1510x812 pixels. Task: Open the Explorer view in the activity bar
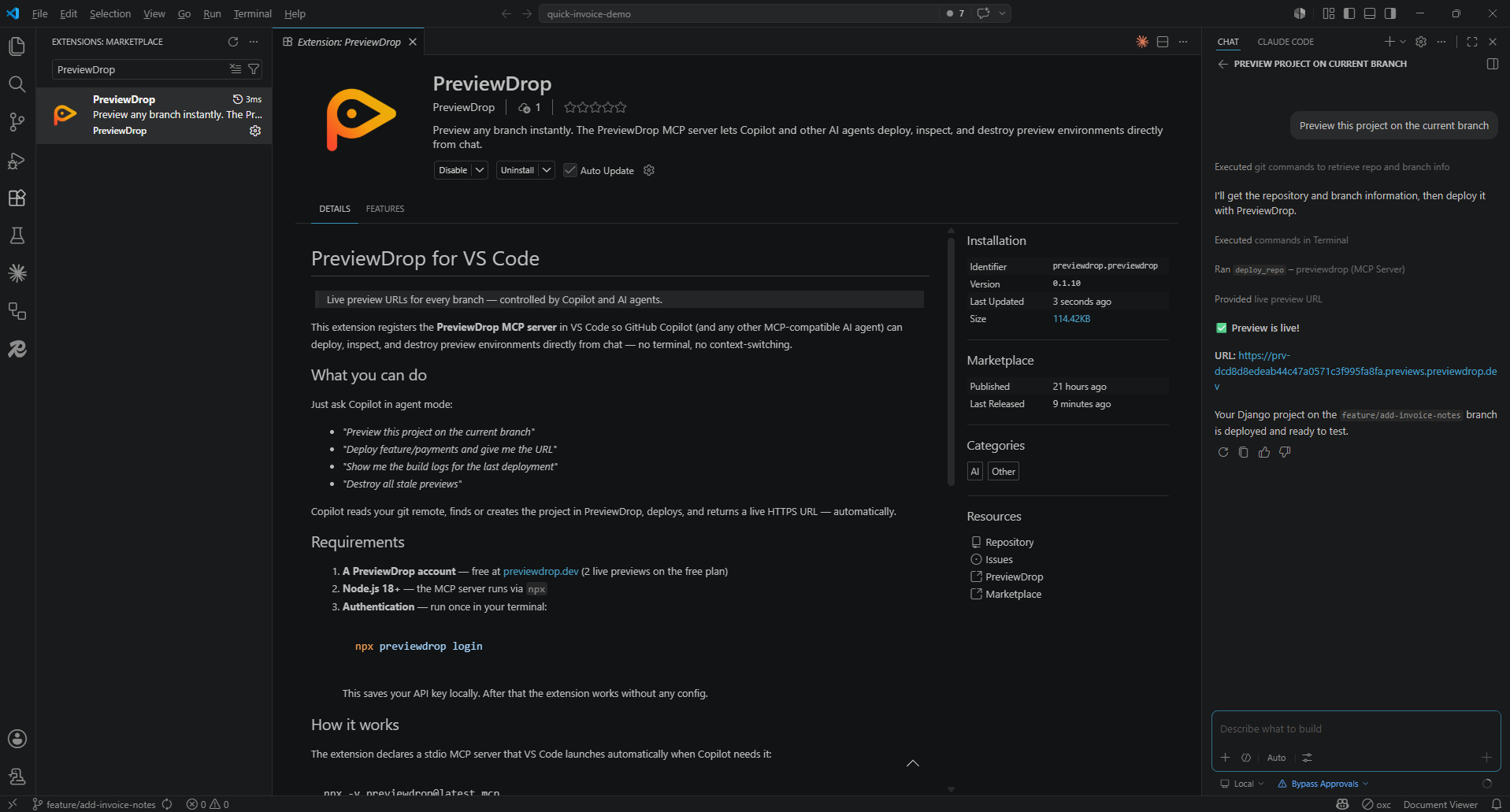(x=17, y=46)
